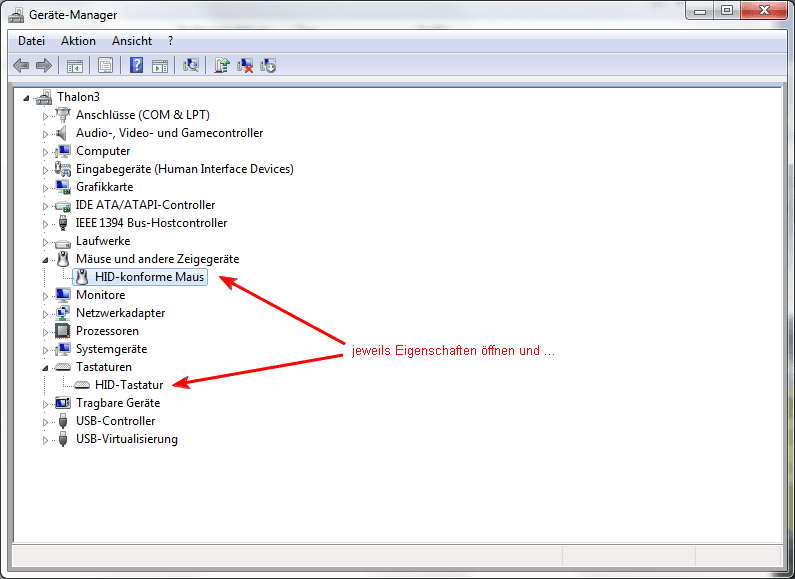Select the HID-konforme Maus entry
Screen dimensions: 795x579
pos(149,277)
